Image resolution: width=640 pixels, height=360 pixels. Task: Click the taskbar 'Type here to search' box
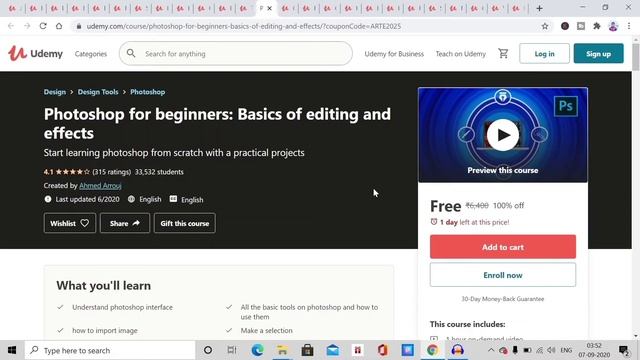click(110, 350)
